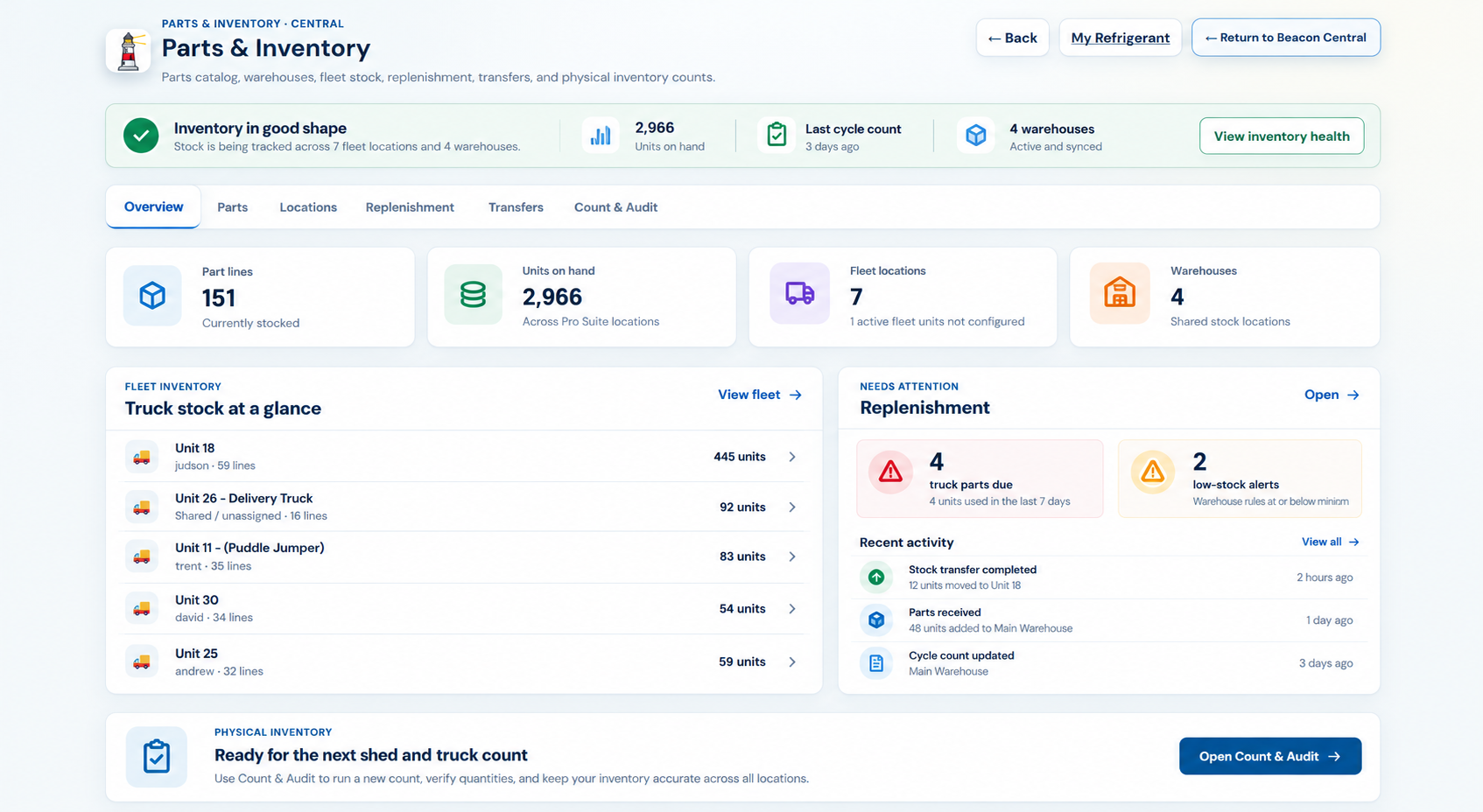This screenshot has height=812, width=1483.
Task: Click View inventory health button
Action: 1282,136
